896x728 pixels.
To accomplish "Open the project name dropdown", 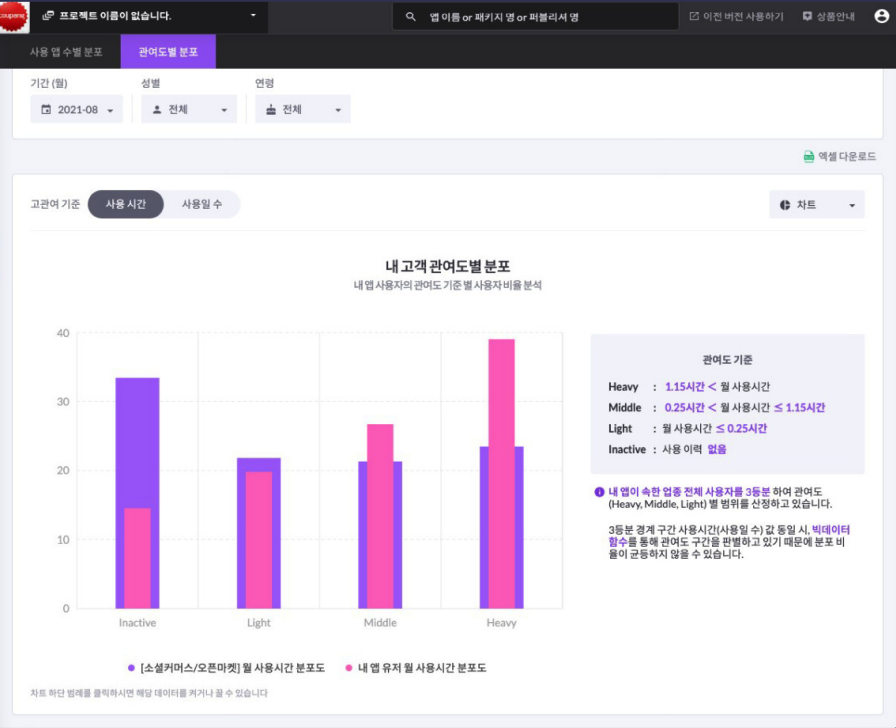I will [149, 16].
